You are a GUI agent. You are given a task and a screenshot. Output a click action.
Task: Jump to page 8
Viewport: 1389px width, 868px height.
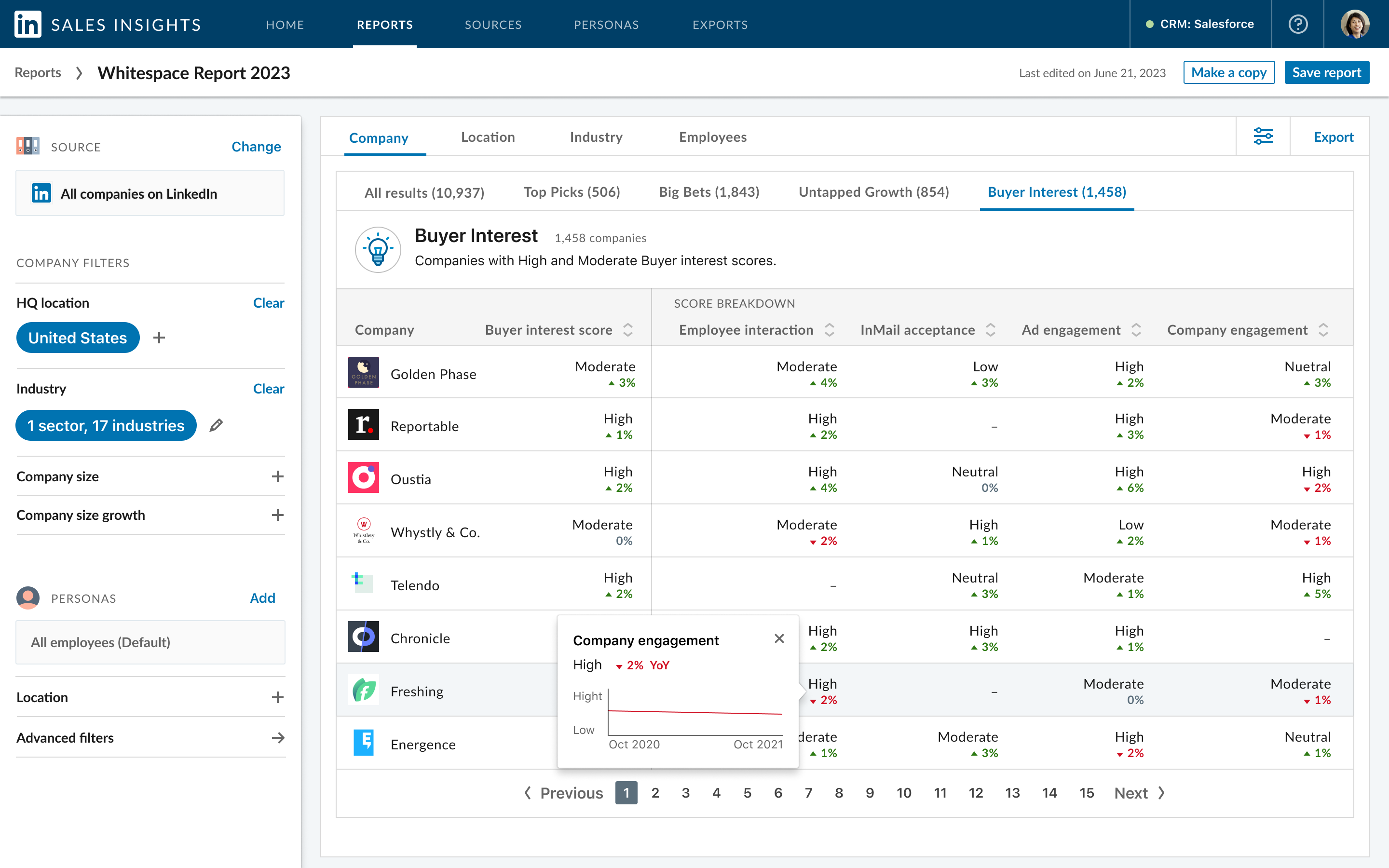pyautogui.click(x=839, y=793)
